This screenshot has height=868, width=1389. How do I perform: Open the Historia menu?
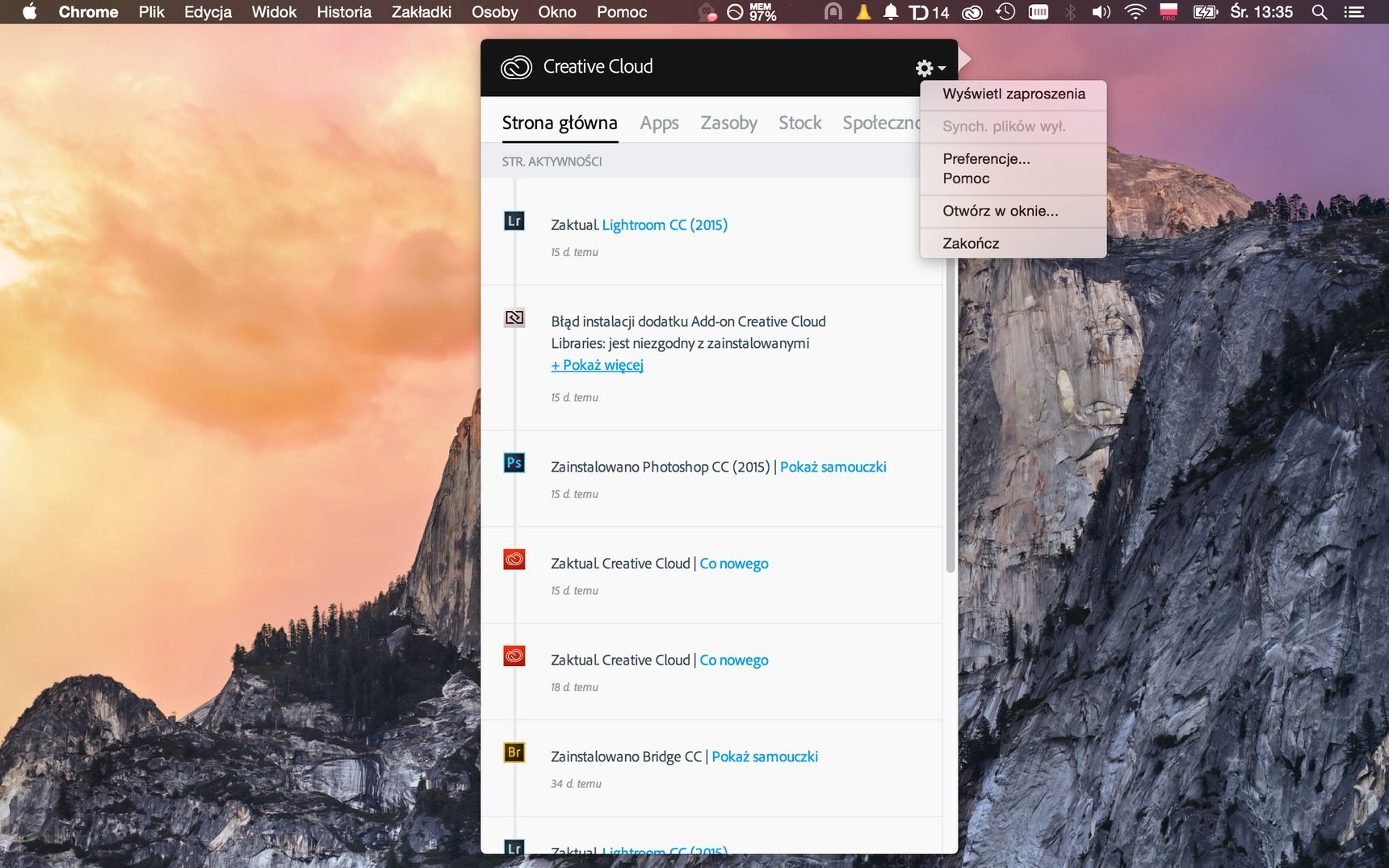(344, 12)
